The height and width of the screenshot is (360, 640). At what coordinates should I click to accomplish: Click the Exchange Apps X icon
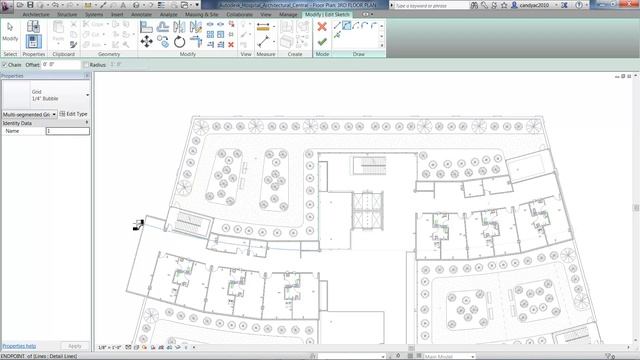(x=564, y=5)
